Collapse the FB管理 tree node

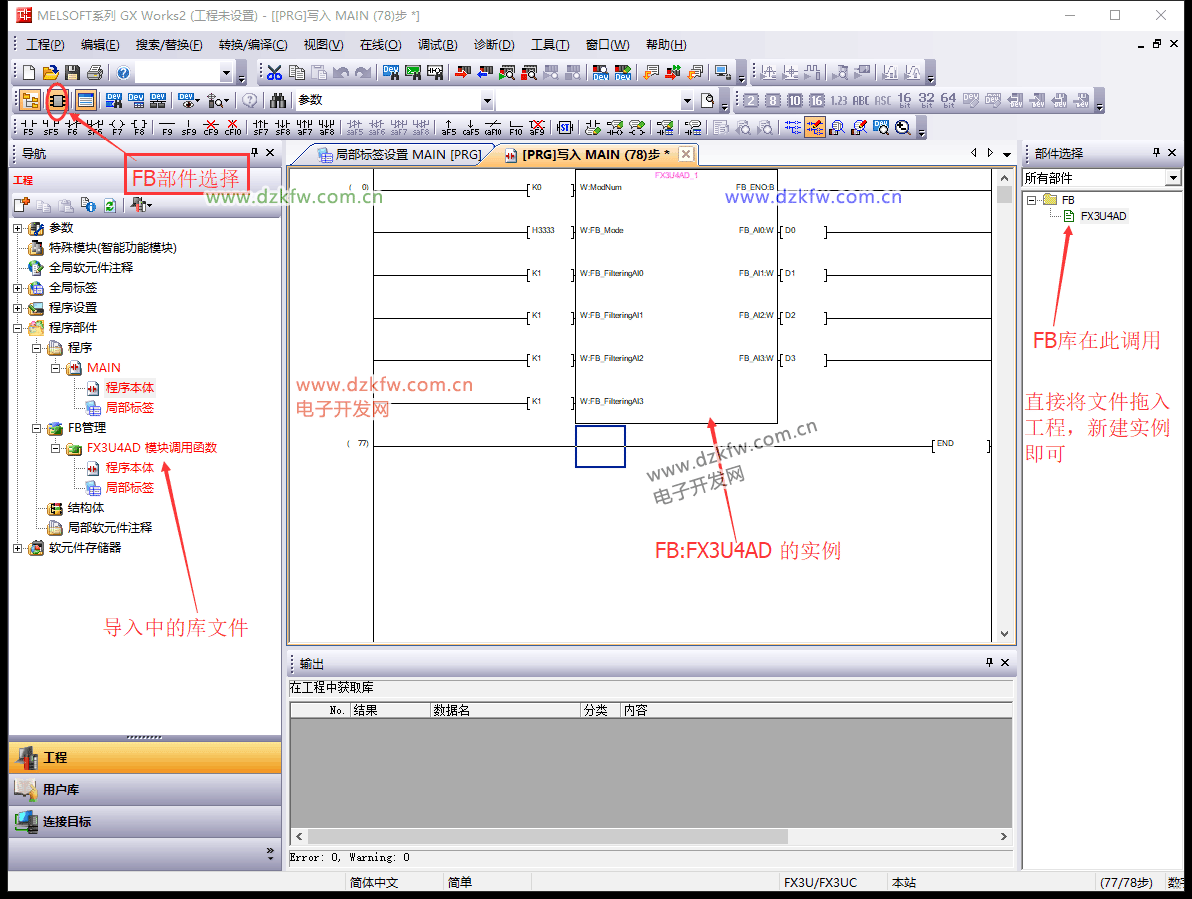tap(36, 428)
